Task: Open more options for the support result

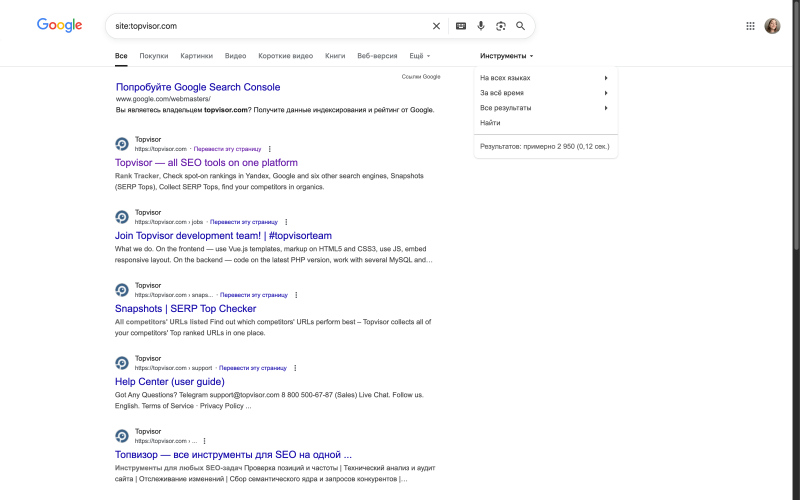Action: click(295, 368)
